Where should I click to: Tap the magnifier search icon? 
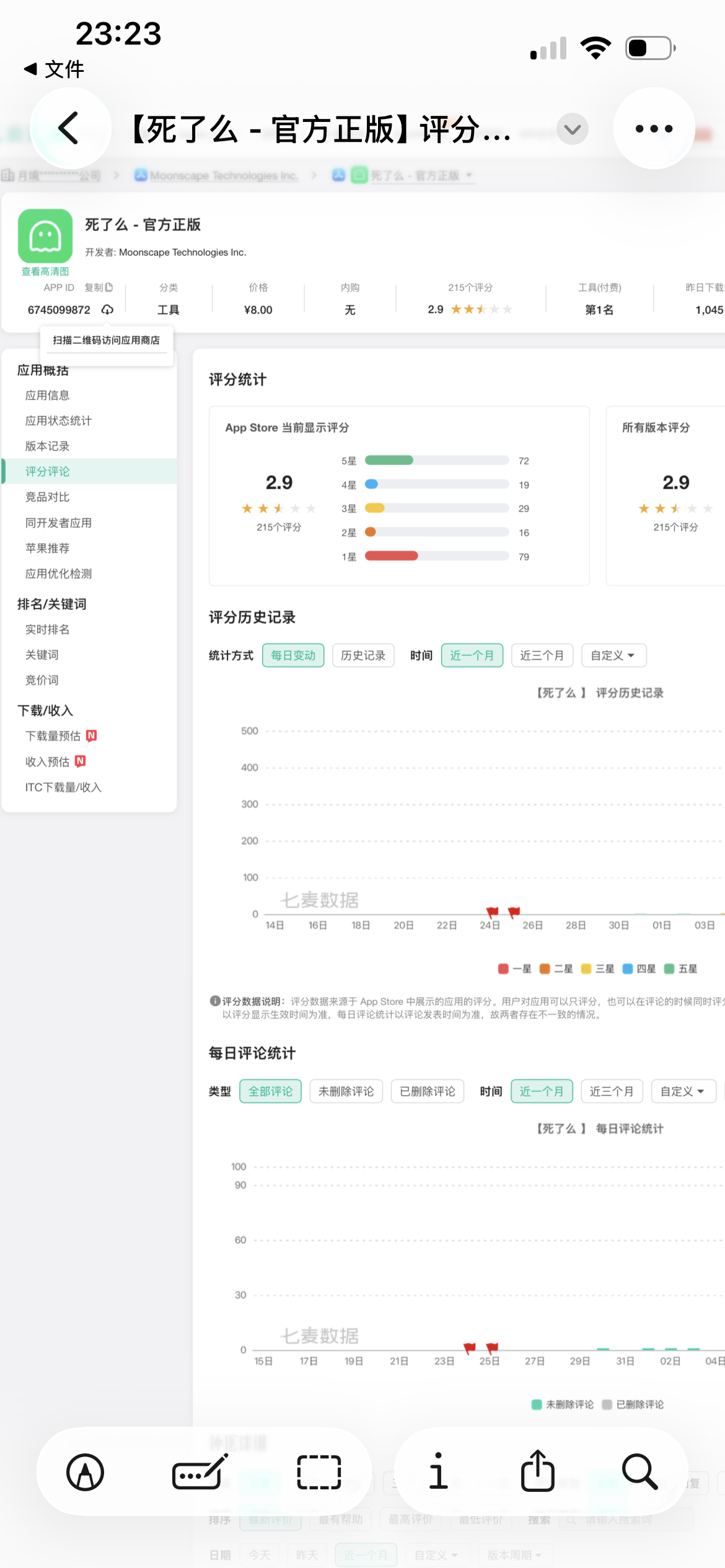point(639,1472)
